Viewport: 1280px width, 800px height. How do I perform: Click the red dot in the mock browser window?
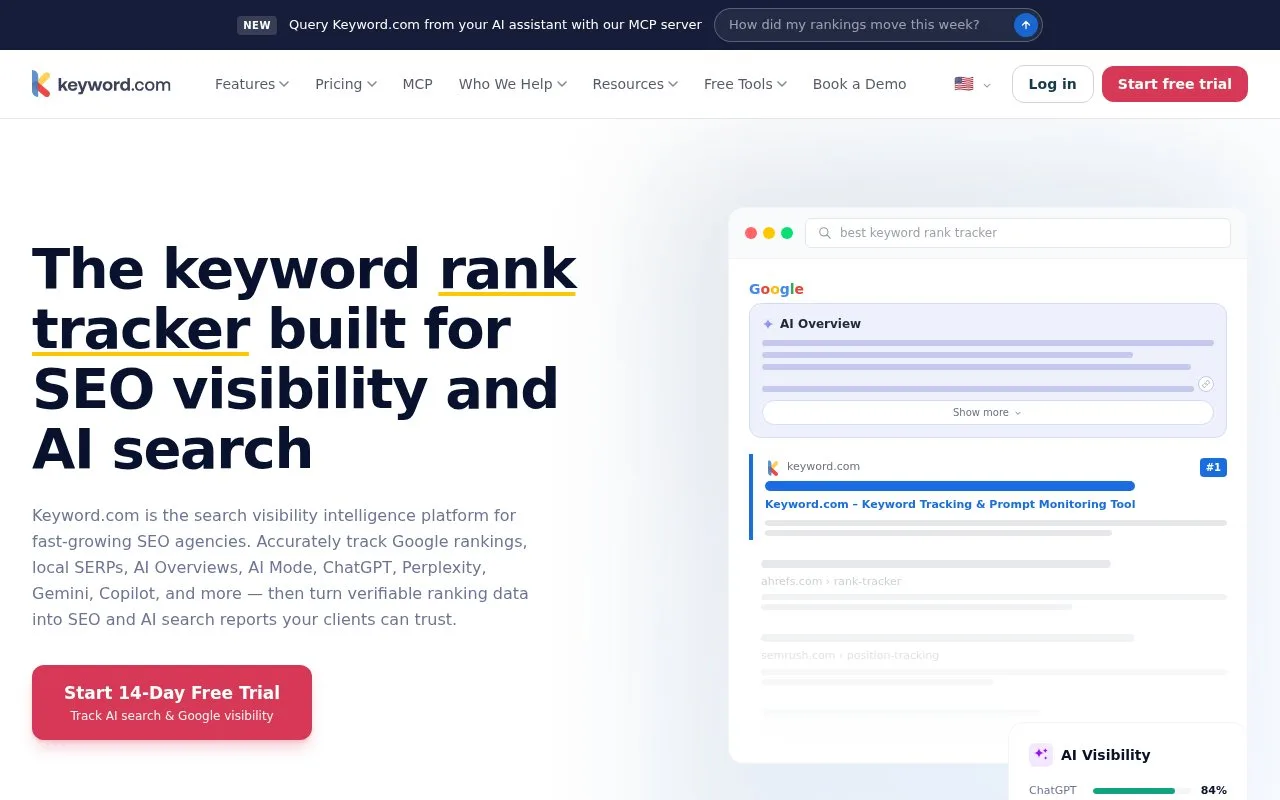point(751,233)
